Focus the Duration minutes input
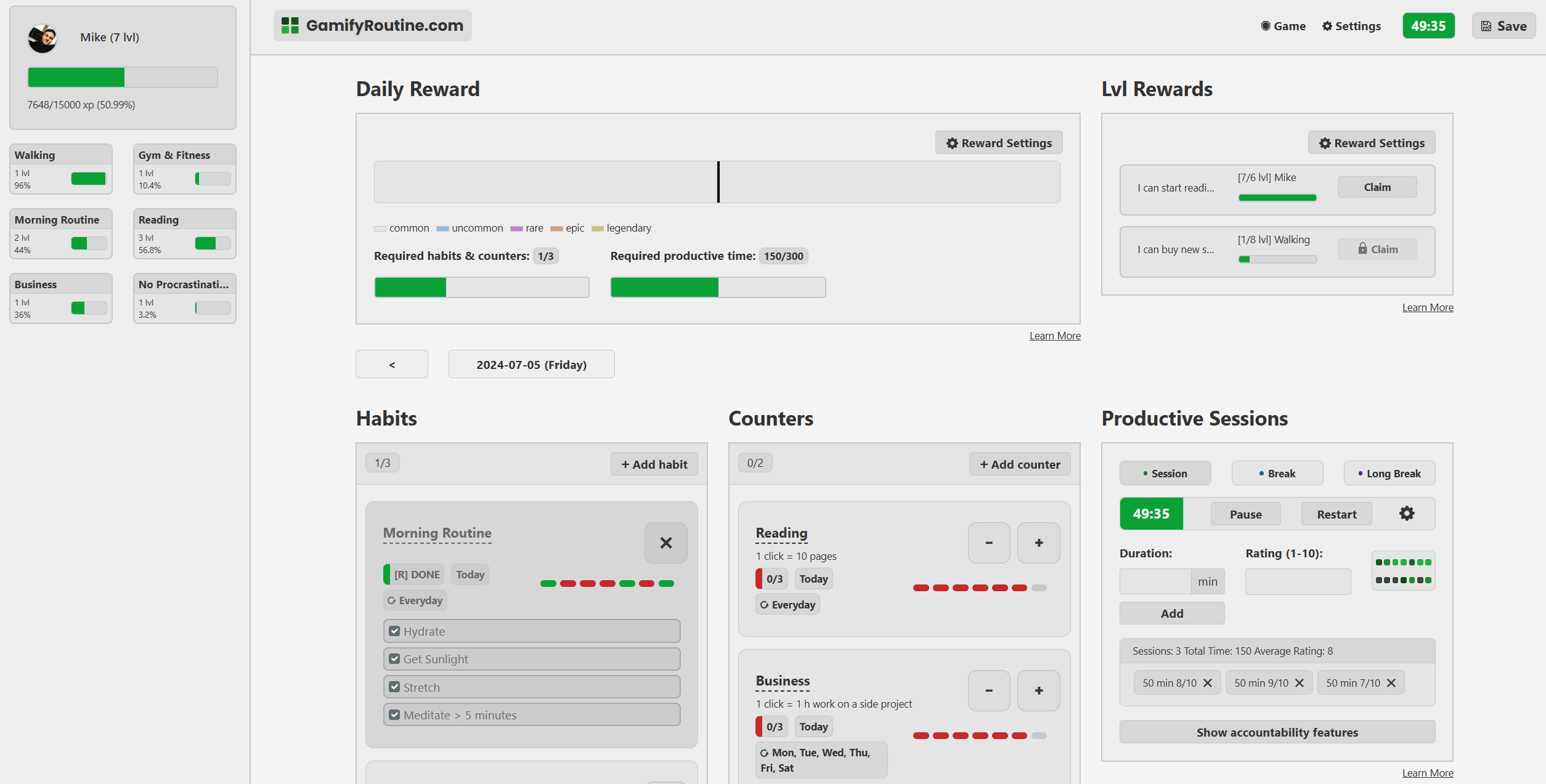Image resolution: width=1546 pixels, height=784 pixels. coord(1155,581)
